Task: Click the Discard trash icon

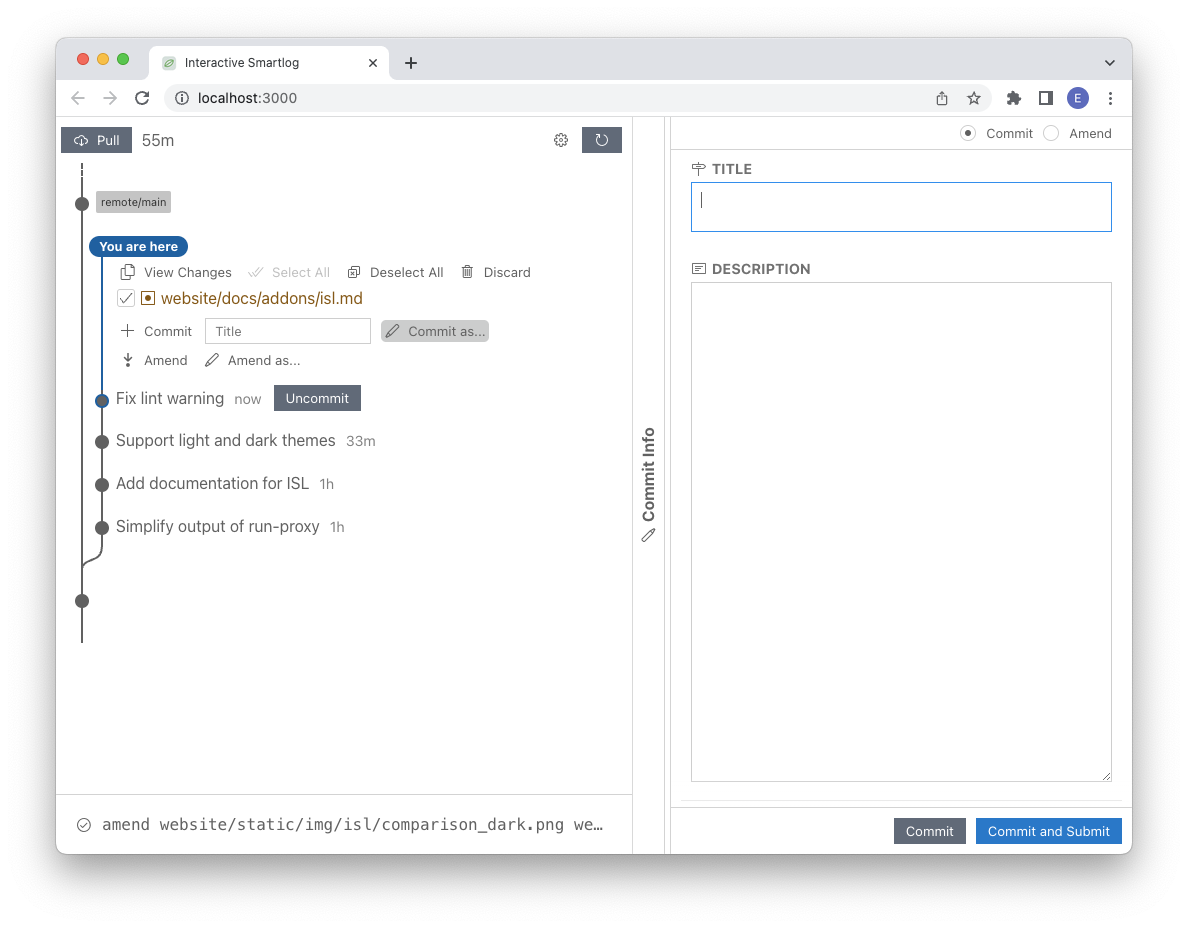Action: pos(466,271)
